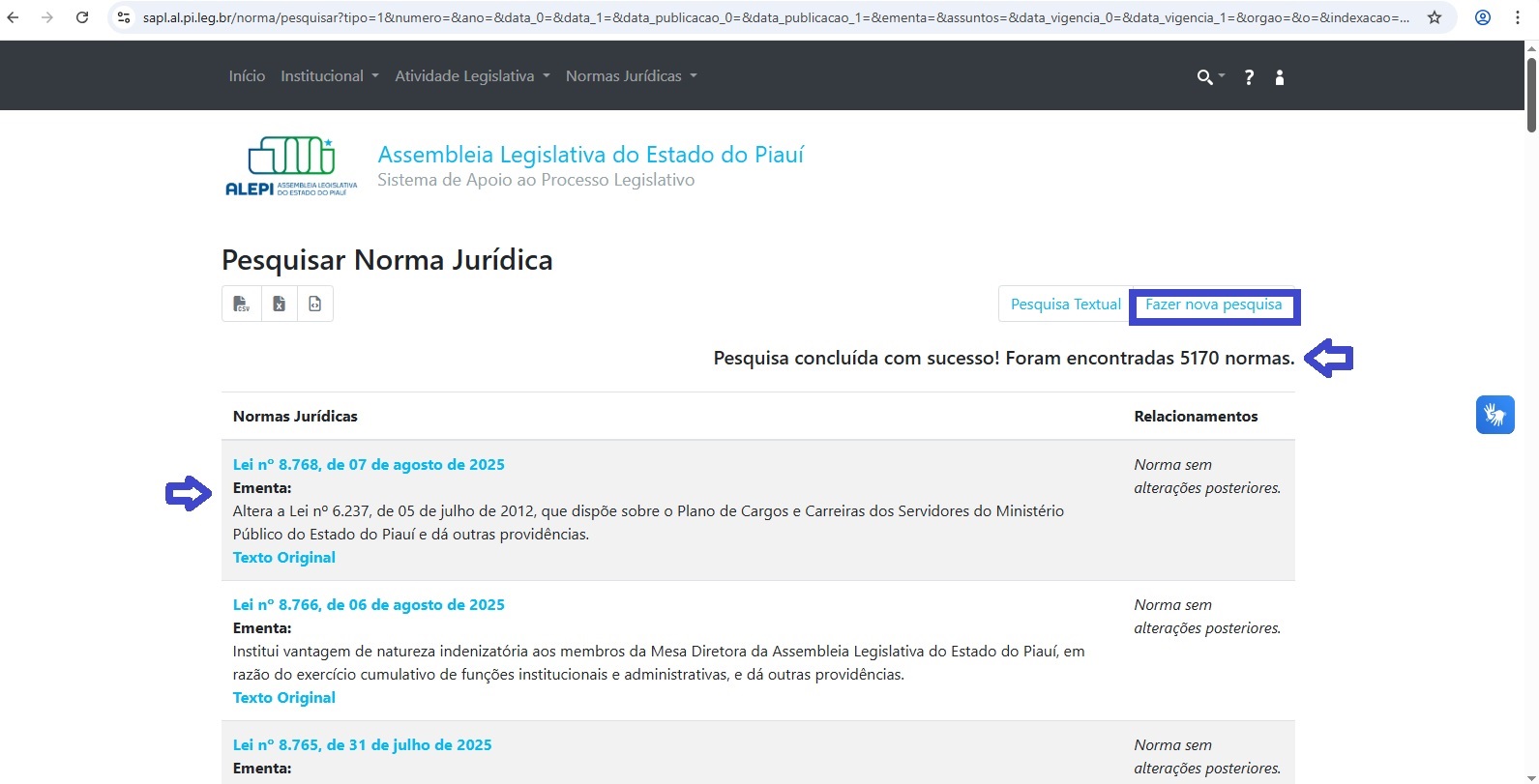Reload the page in the browser
Screen dimensions: 1539x784
tap(82, 17)
